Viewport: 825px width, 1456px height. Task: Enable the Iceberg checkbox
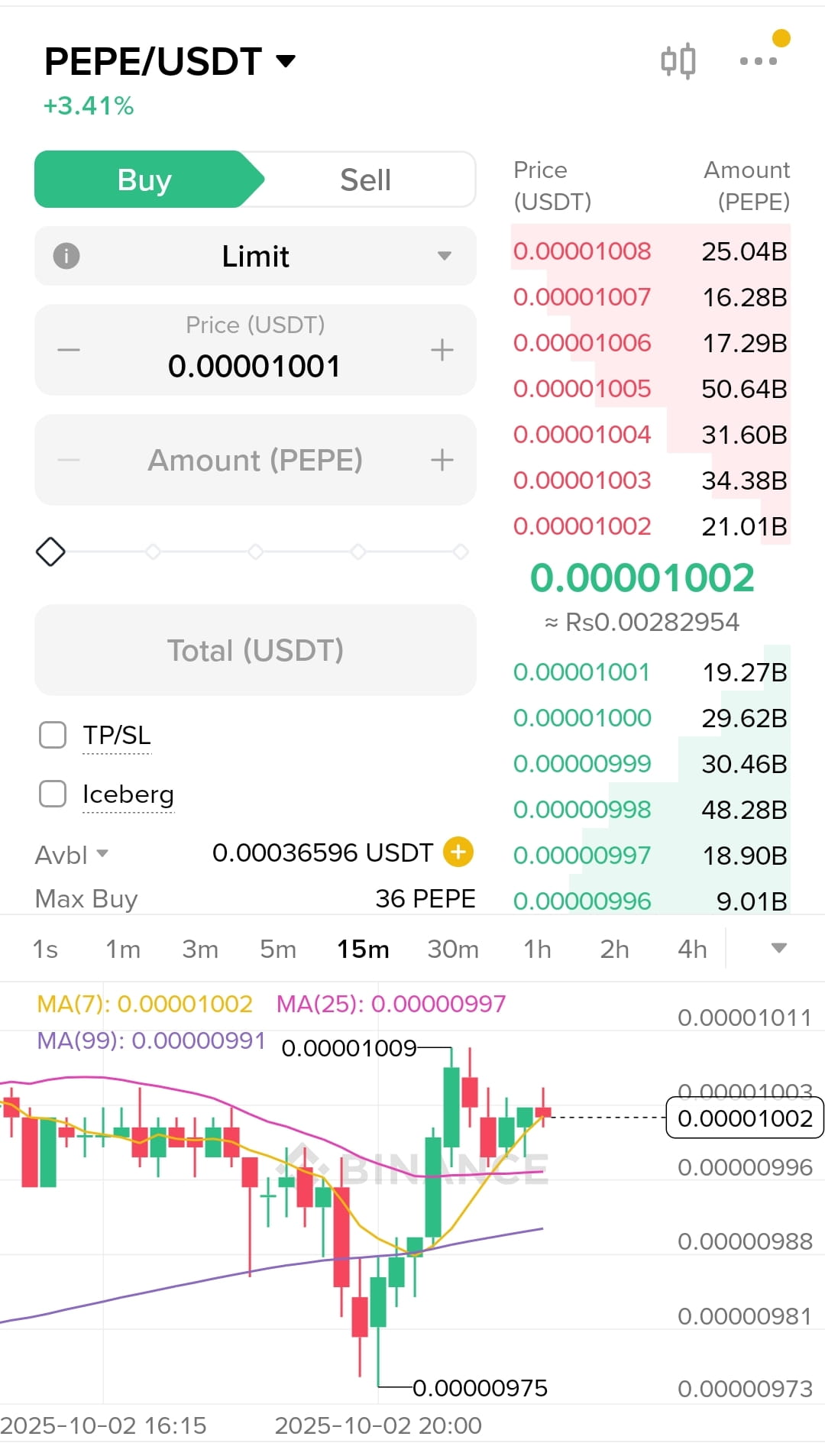tap(53, 794)
